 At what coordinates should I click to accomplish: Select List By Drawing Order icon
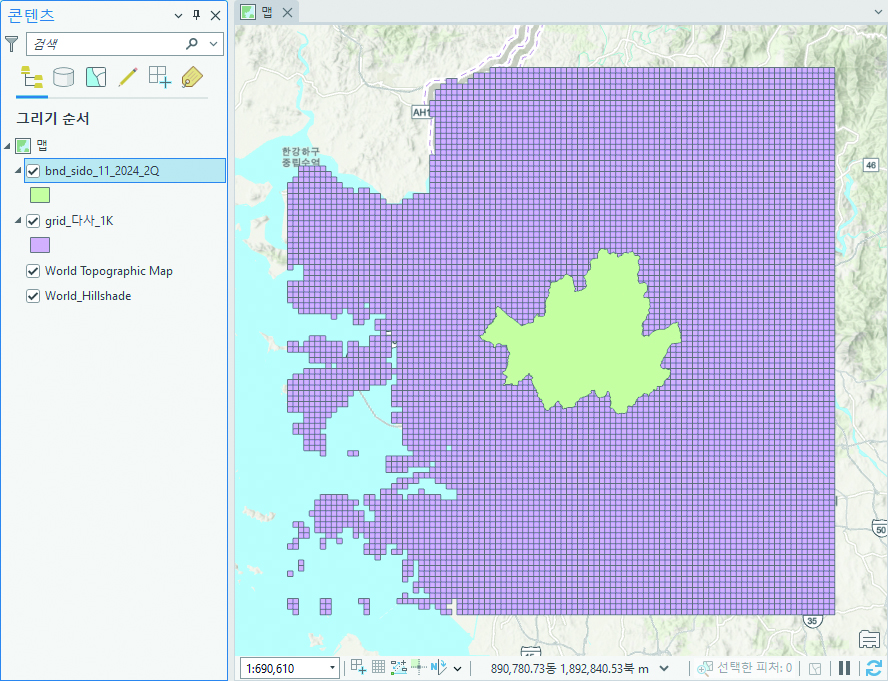[x=31, y=77]
